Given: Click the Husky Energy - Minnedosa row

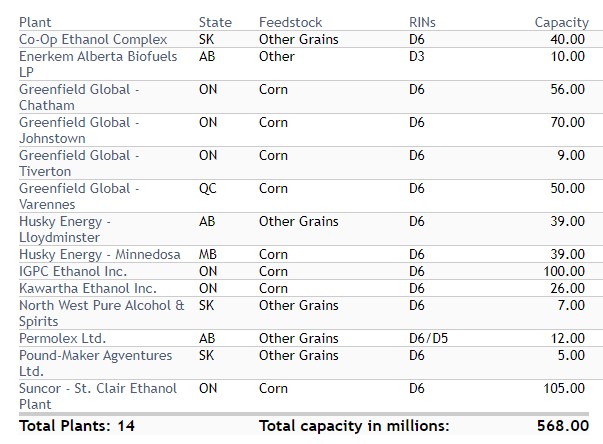Looking at the screenshot, I should (99, 255).
